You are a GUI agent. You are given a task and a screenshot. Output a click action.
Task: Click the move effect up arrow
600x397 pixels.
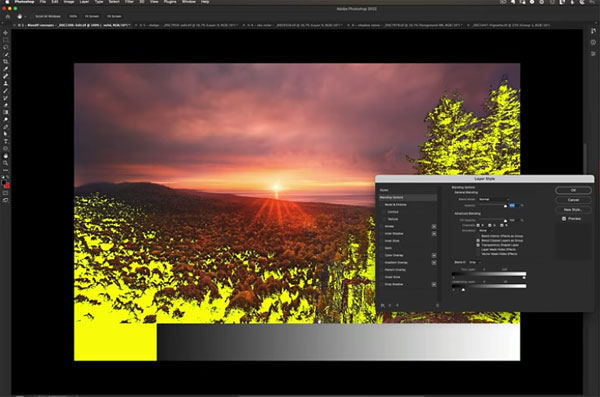click(x=390, y=306)
